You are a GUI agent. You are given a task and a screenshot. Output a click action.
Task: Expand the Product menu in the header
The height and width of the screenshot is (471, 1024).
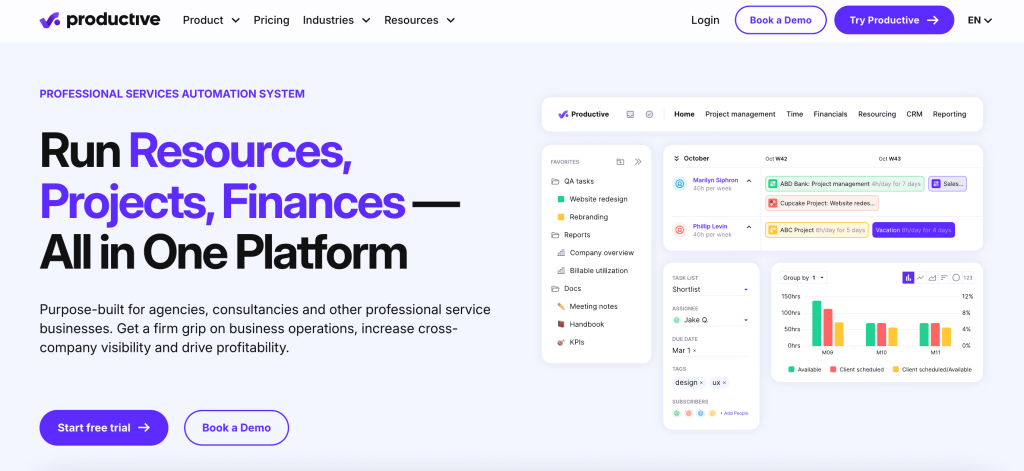212,20
